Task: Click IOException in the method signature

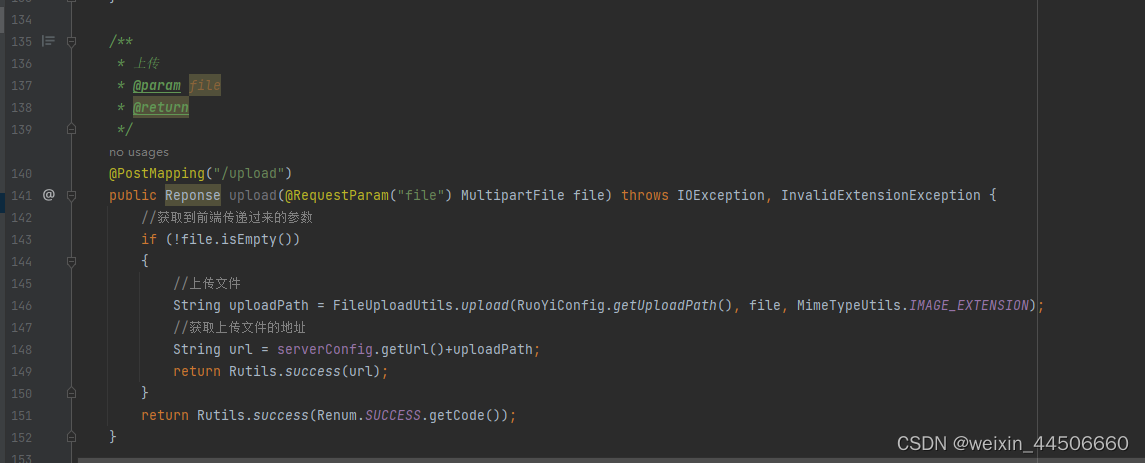Action: tap(721, 195)
